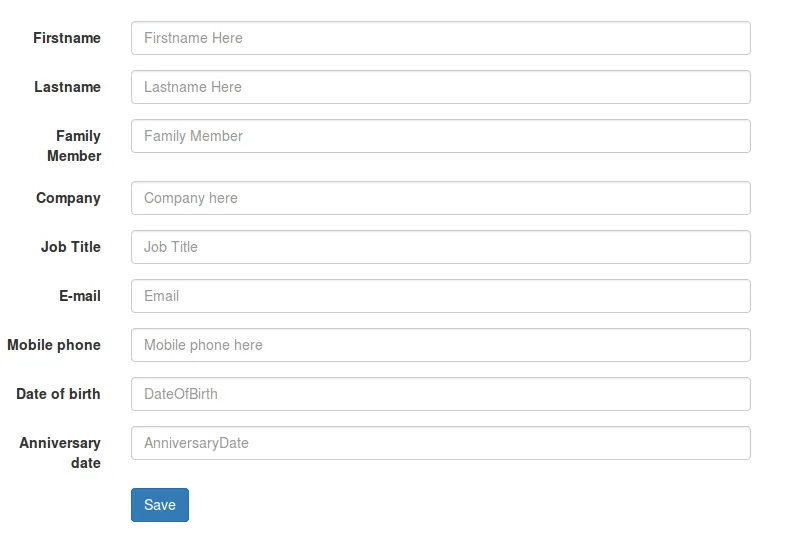Click the Company text field

coord(440,198)
